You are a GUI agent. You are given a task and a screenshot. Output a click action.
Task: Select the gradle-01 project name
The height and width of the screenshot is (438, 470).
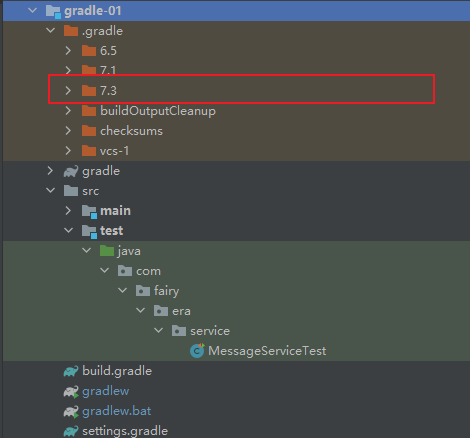pyautogui.click(x=93, y=11)
